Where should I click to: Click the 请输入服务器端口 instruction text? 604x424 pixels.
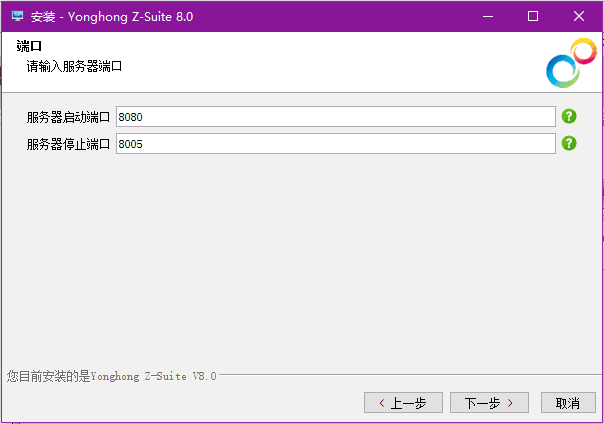(74, 66)
